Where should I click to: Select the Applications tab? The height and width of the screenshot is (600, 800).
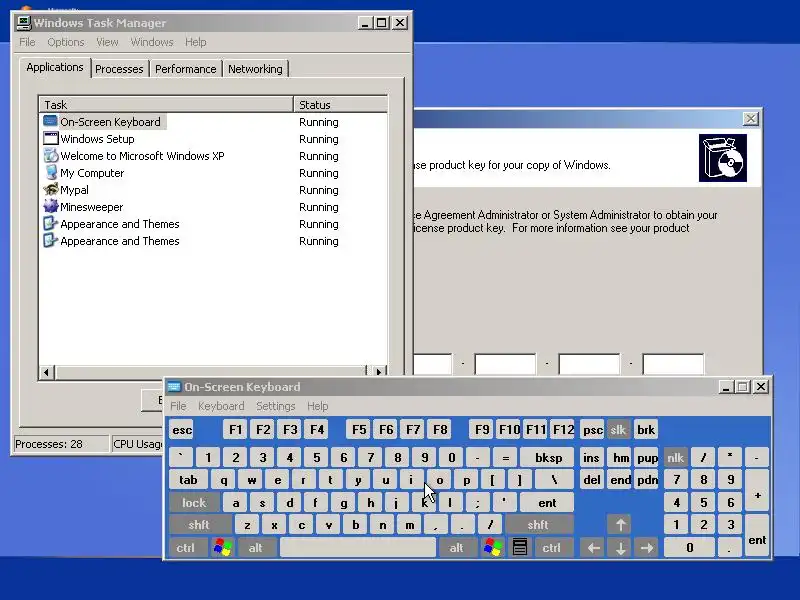pyautogui.click(x=55, y=67)
